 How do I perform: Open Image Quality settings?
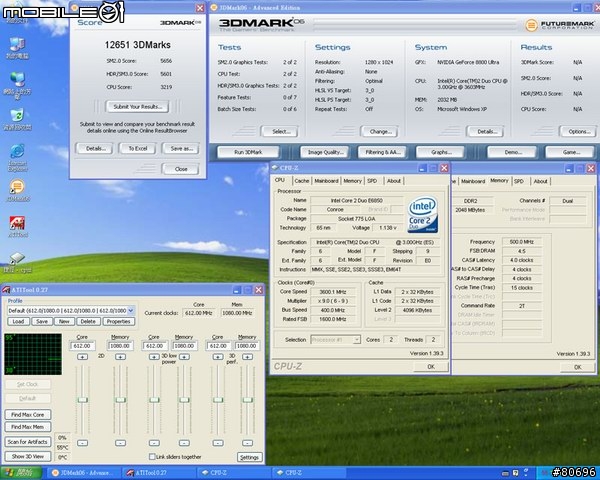pos(324,152)
